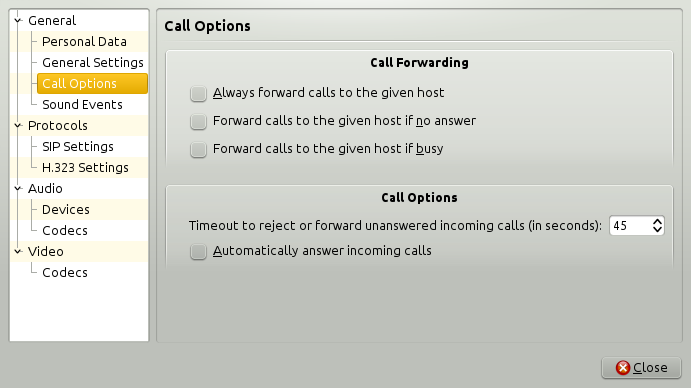Open Codecs under Video
The width and height of the screenshot is (691, 388).
click(65, 272)
